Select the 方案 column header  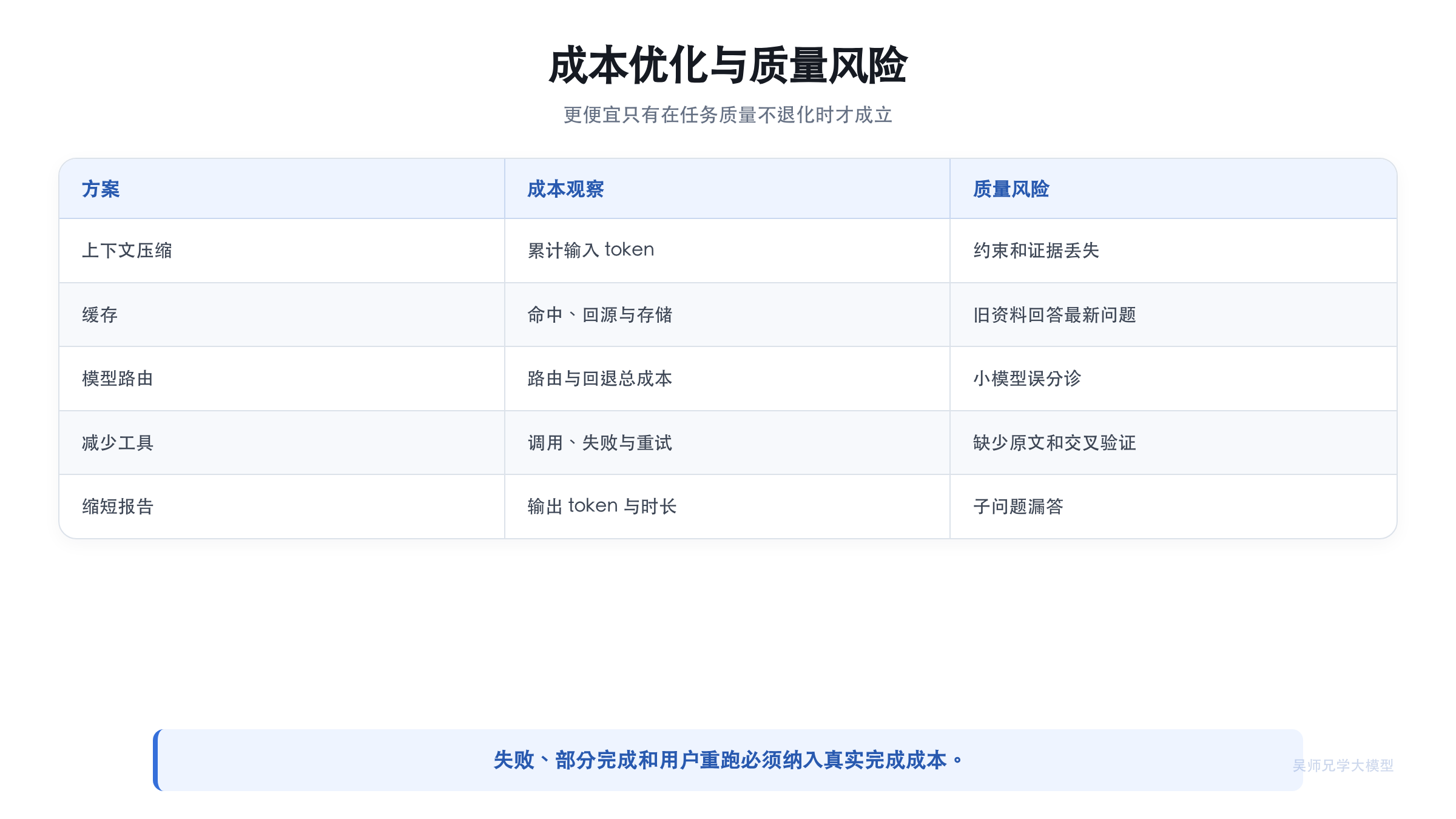tap(281, 189)
